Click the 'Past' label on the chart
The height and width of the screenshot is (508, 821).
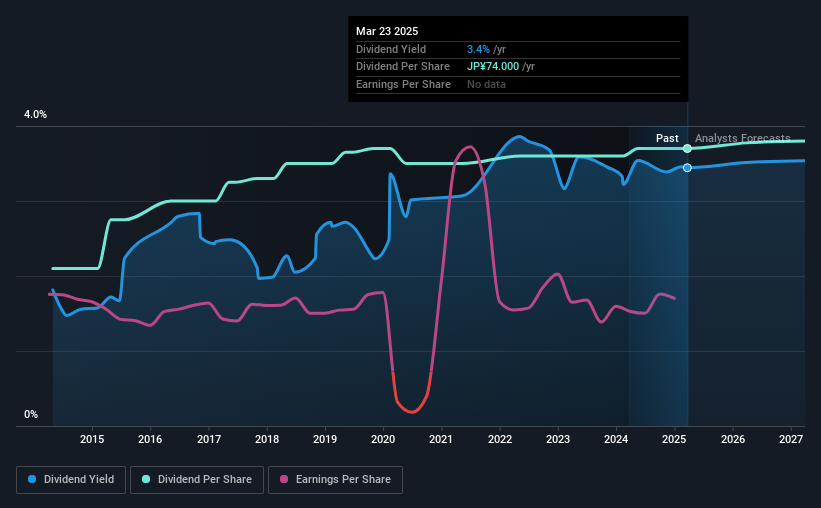tap(667, 138)
